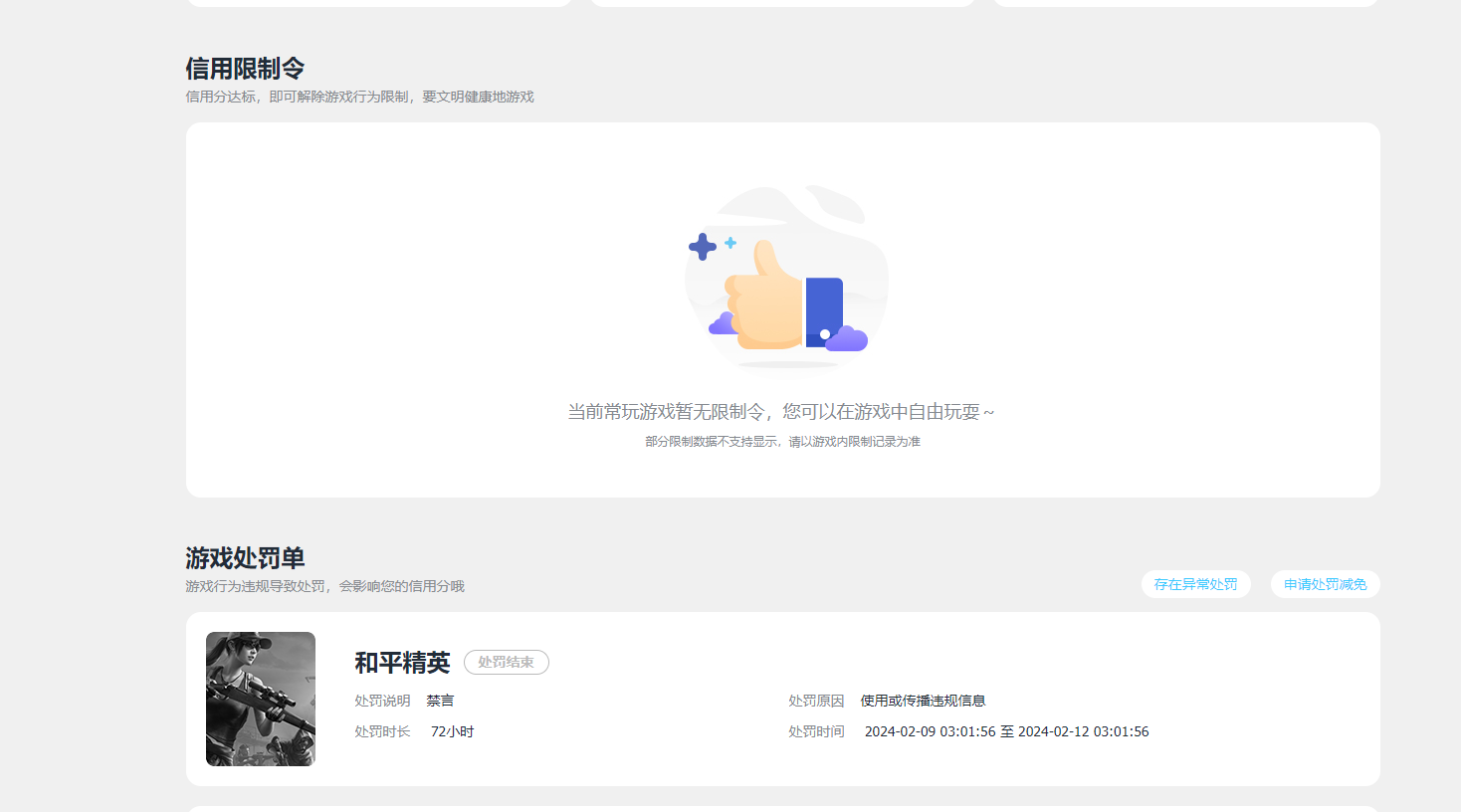Click the 禁言 penalty description value
This screenshot has width=1461, height=812.
click(x=440, y=701)
